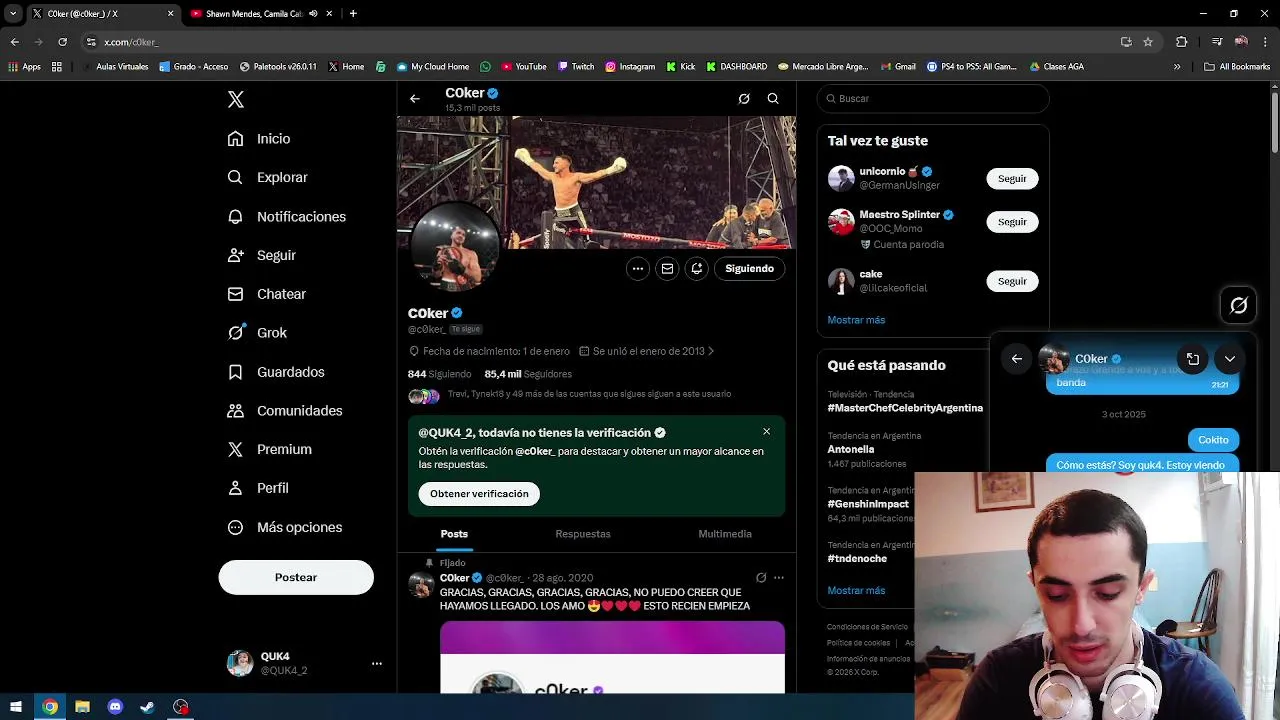Viewport: 1280px width, 720px height.
Task: Open Explorar search page
Action: 267,177
